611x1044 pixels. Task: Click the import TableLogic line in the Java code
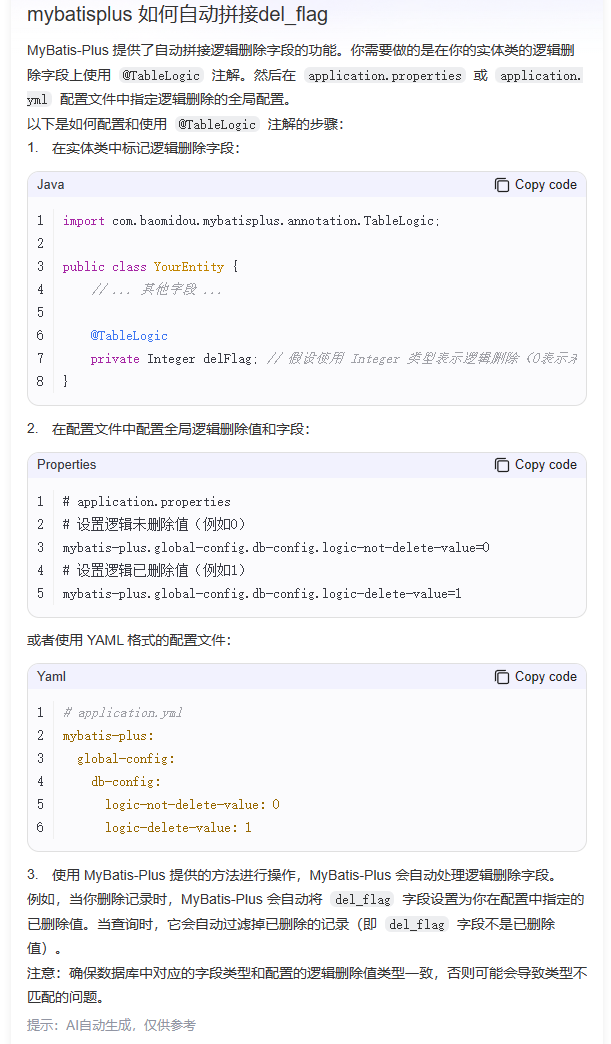tap(250, 221)
